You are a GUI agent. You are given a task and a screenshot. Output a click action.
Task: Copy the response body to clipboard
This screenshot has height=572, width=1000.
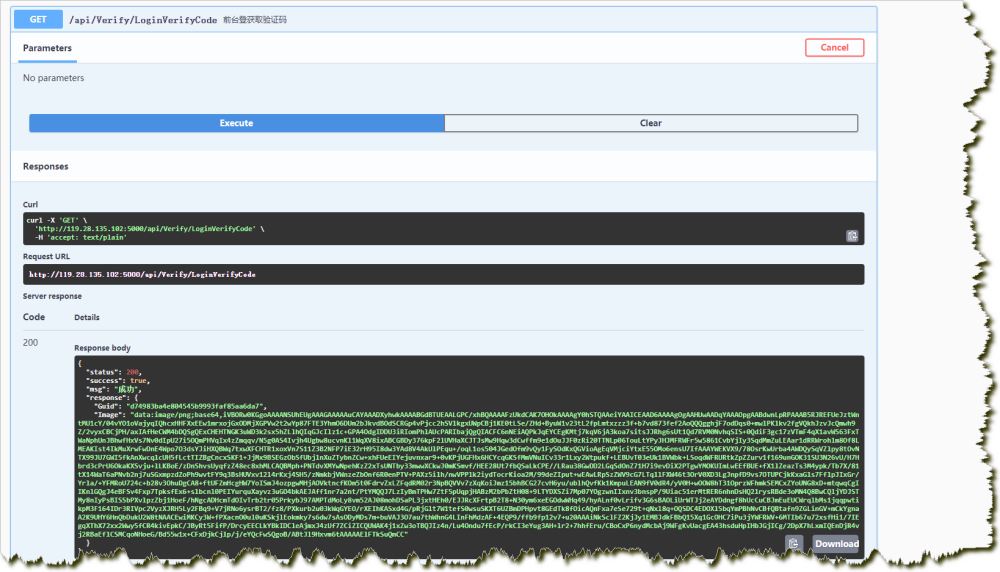[x=793, y=543]
